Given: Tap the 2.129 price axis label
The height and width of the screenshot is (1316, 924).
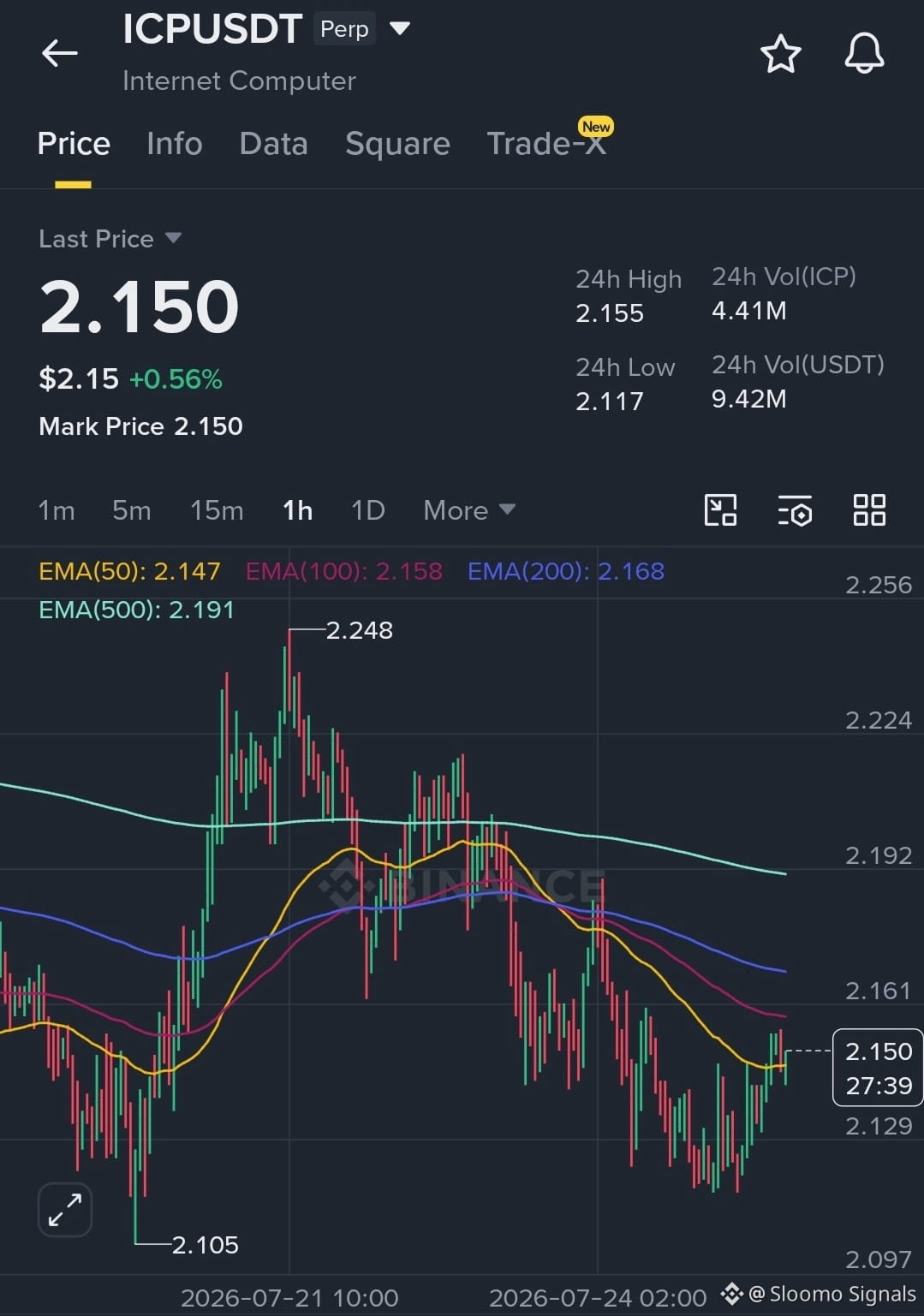Looking at the screenshot, I should tap(879, 1126).
